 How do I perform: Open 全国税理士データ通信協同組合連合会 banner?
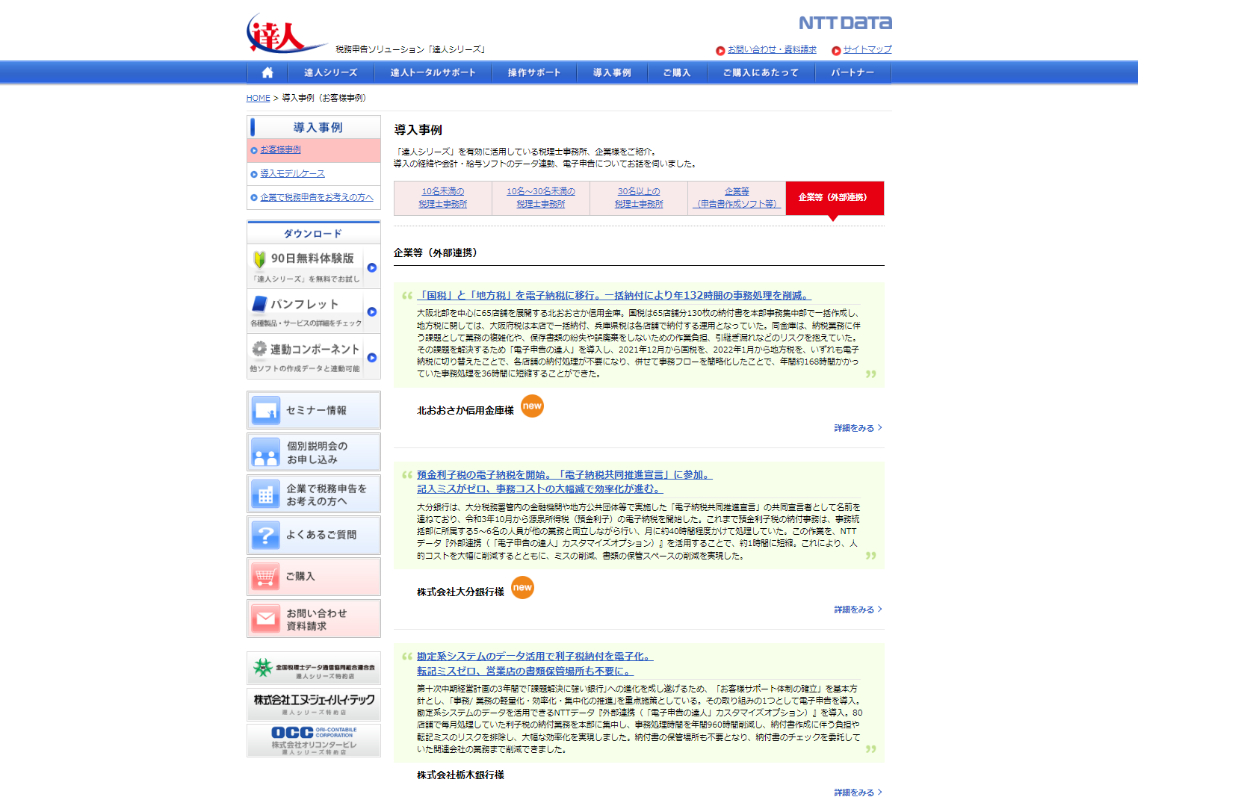(x=313, y=667)
